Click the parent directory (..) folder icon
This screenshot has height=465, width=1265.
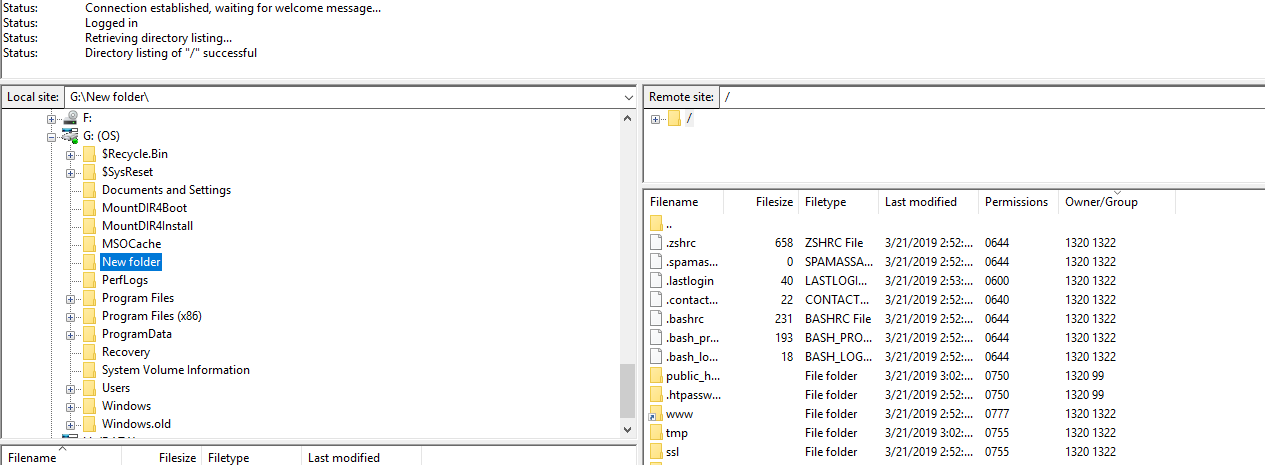pos(656,223)
